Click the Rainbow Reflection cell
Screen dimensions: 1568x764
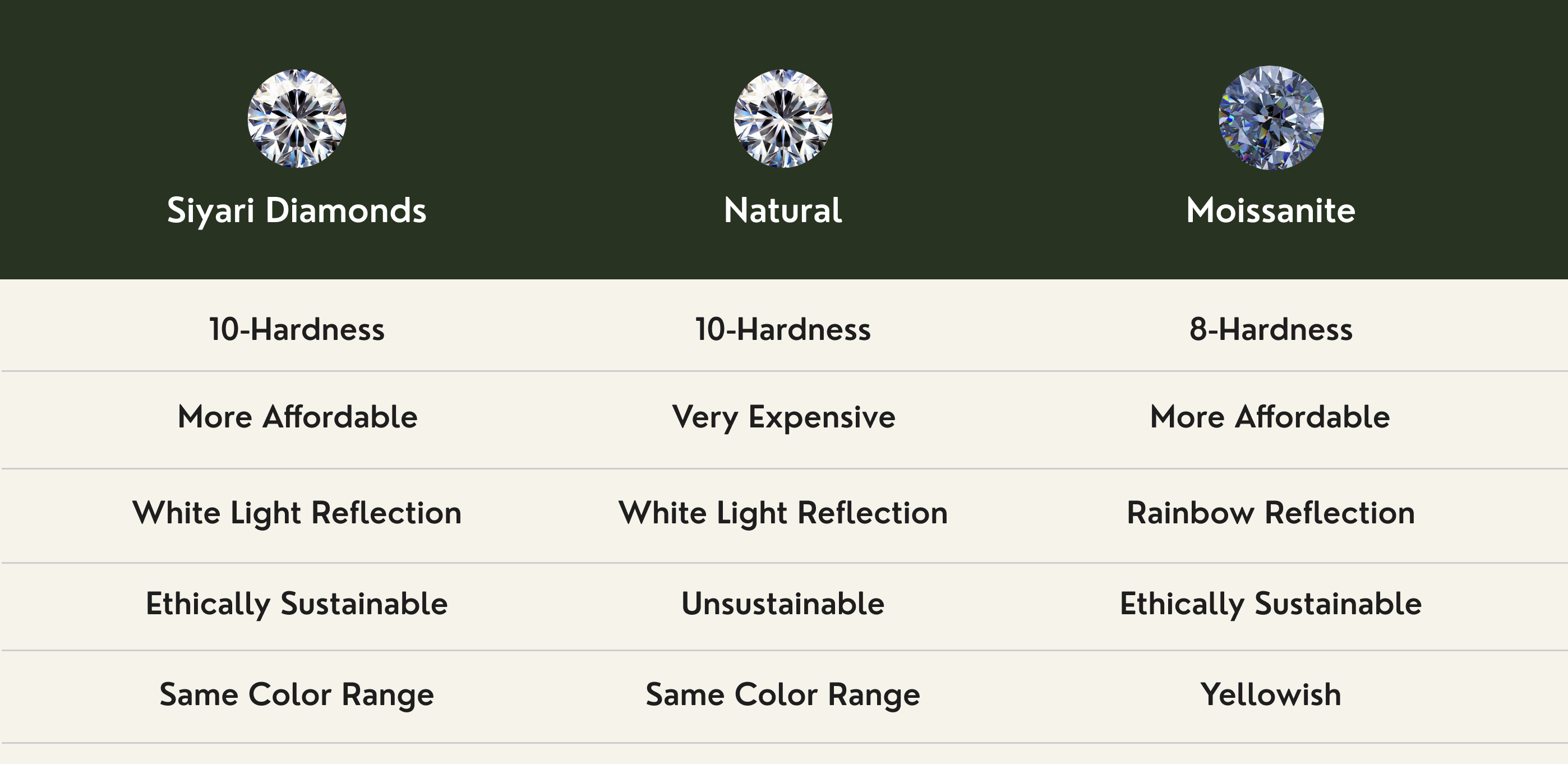tap(1271, 513)
